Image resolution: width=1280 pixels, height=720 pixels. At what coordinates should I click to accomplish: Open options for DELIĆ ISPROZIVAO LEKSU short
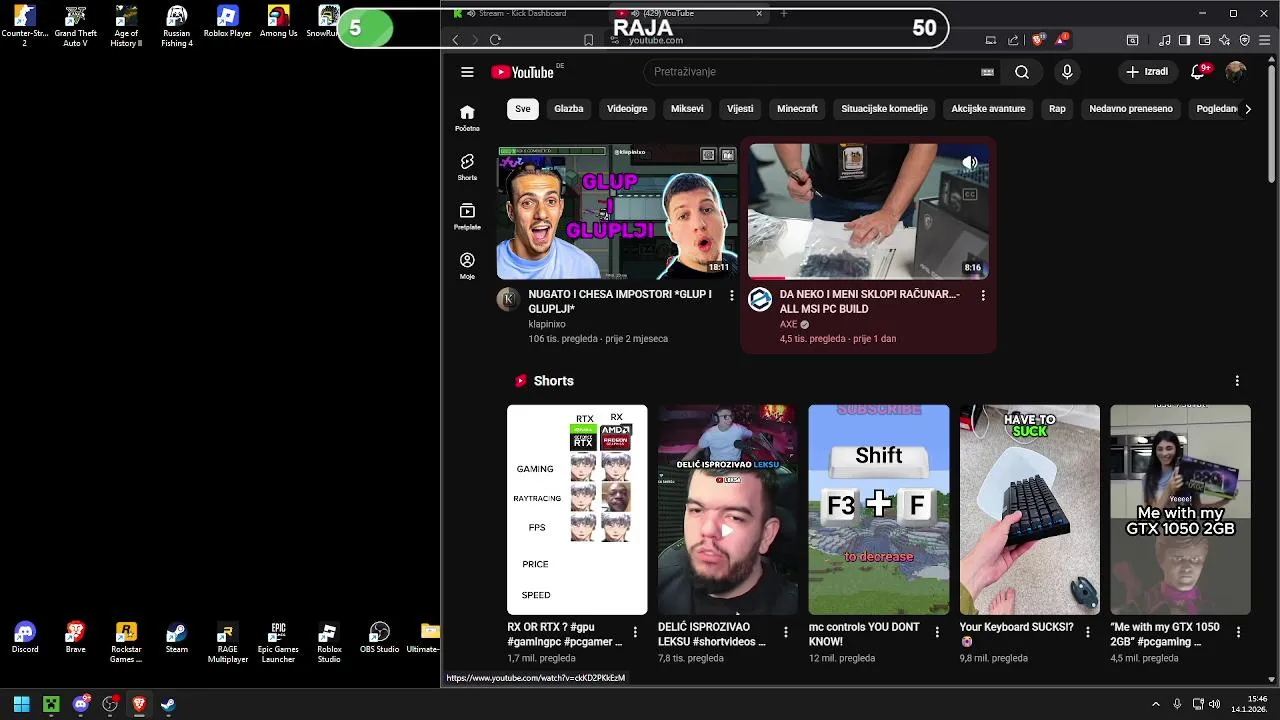click(786, 633)
